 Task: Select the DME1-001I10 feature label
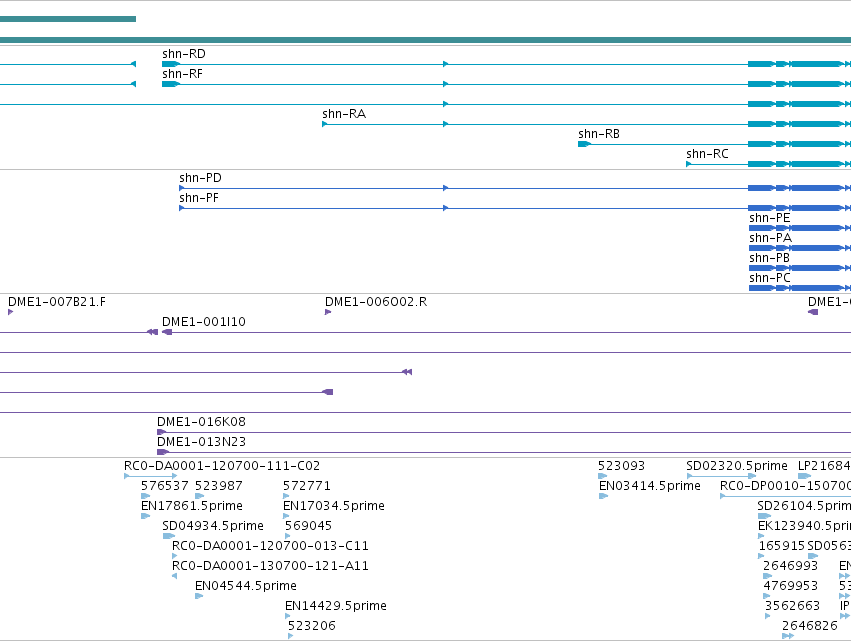204,322
